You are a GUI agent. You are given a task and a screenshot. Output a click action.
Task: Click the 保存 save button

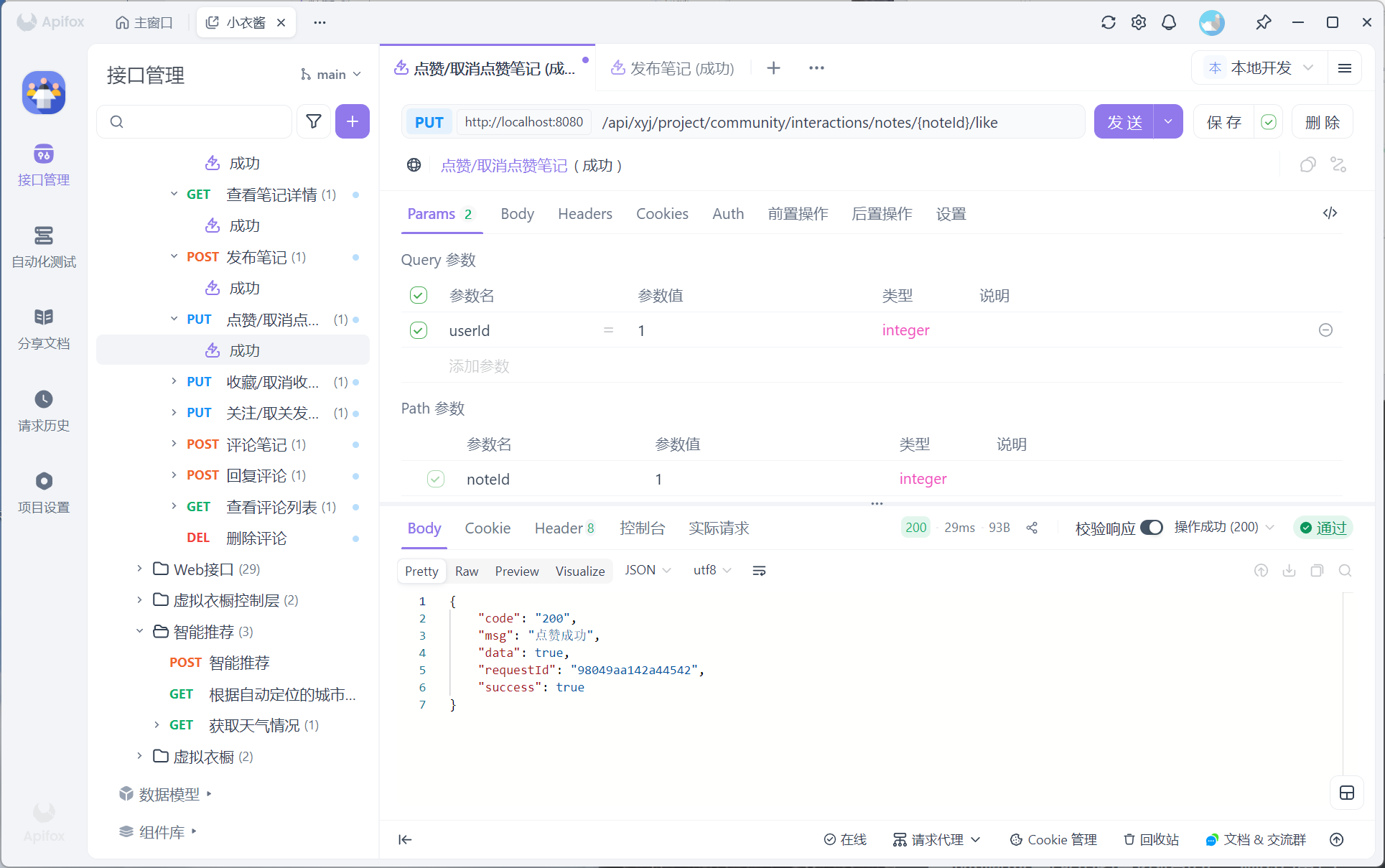click(1223, 122)
